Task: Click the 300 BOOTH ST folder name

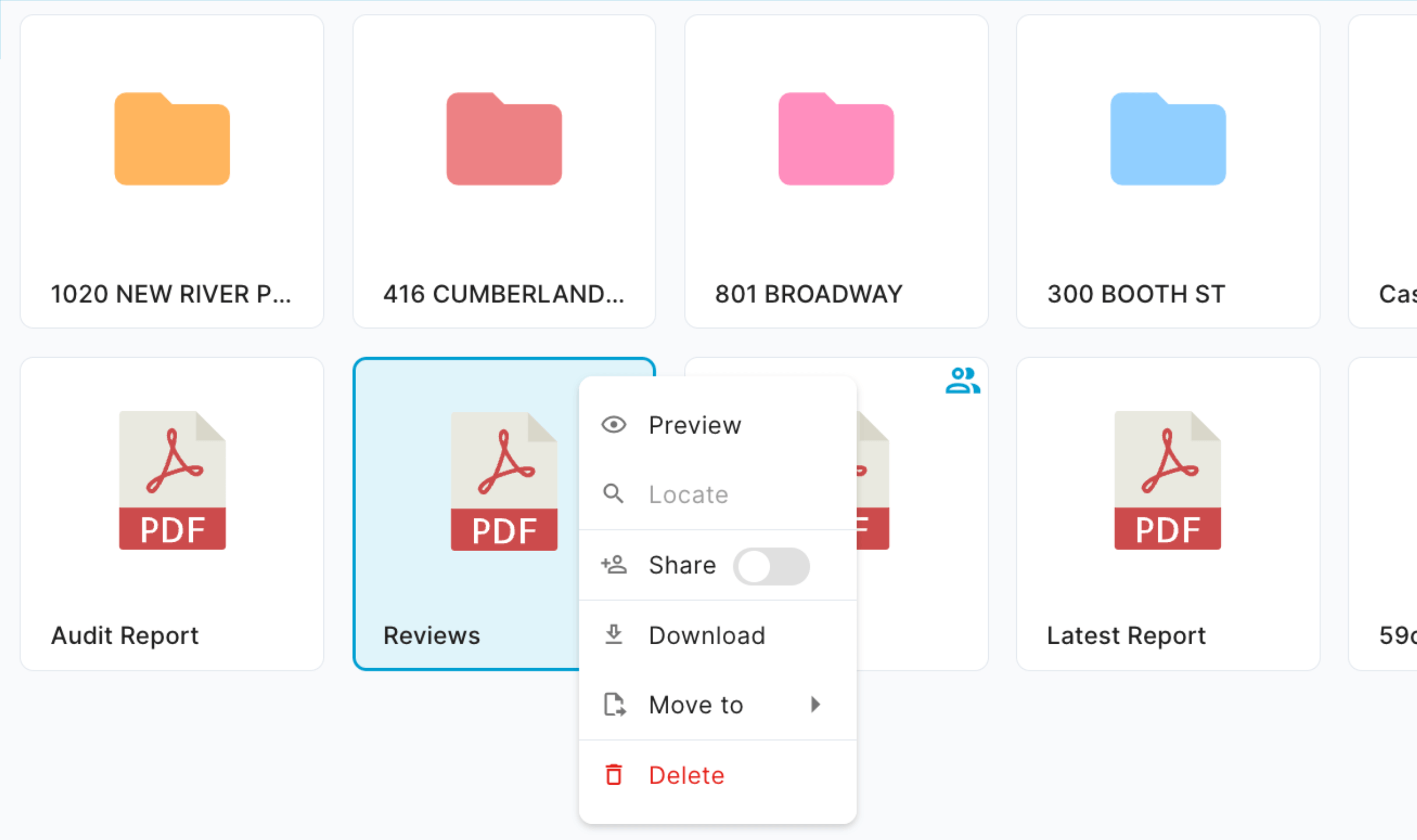Action: (x=1136, y=294)
